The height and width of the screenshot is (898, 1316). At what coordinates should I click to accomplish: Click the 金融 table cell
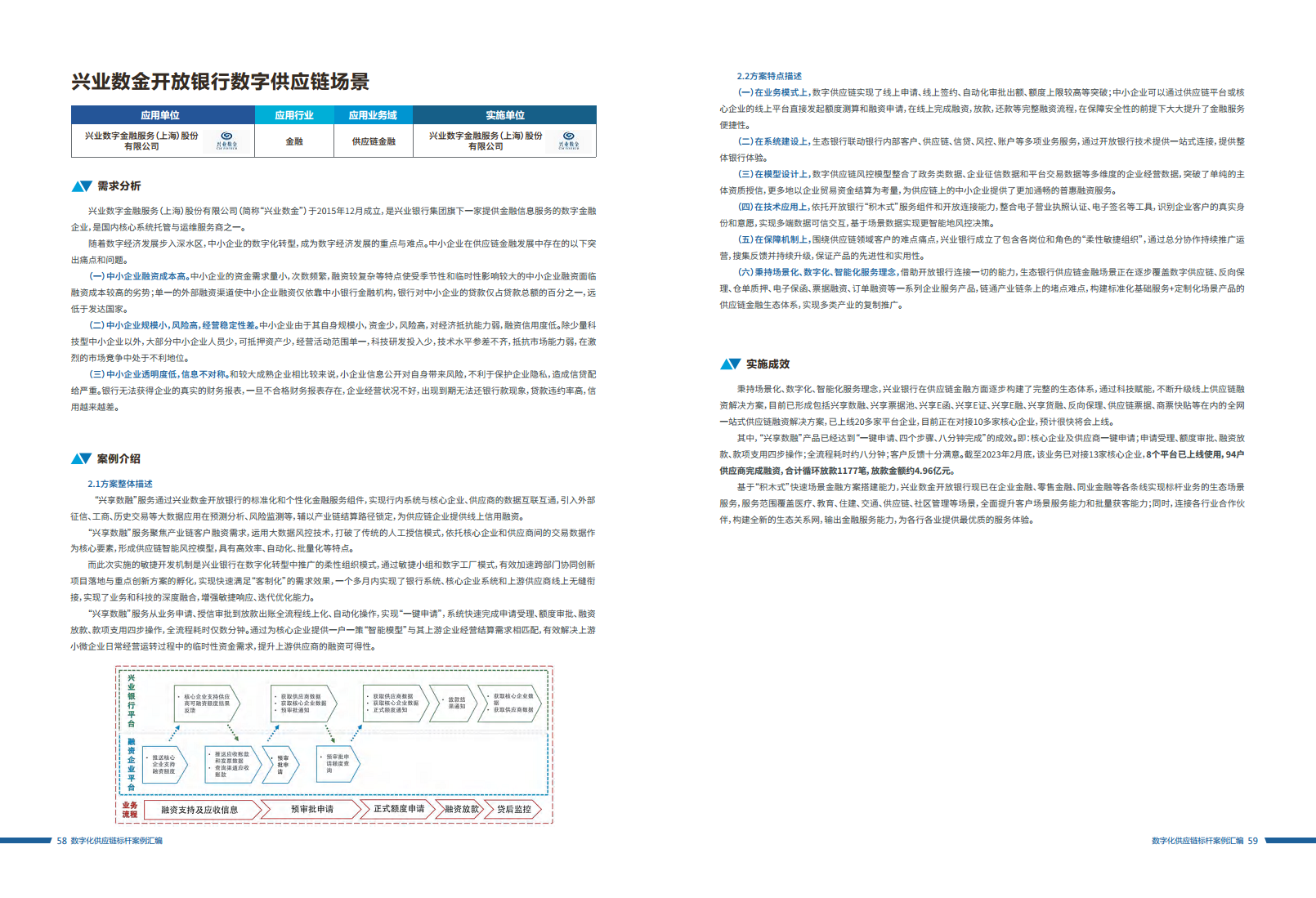294,141
